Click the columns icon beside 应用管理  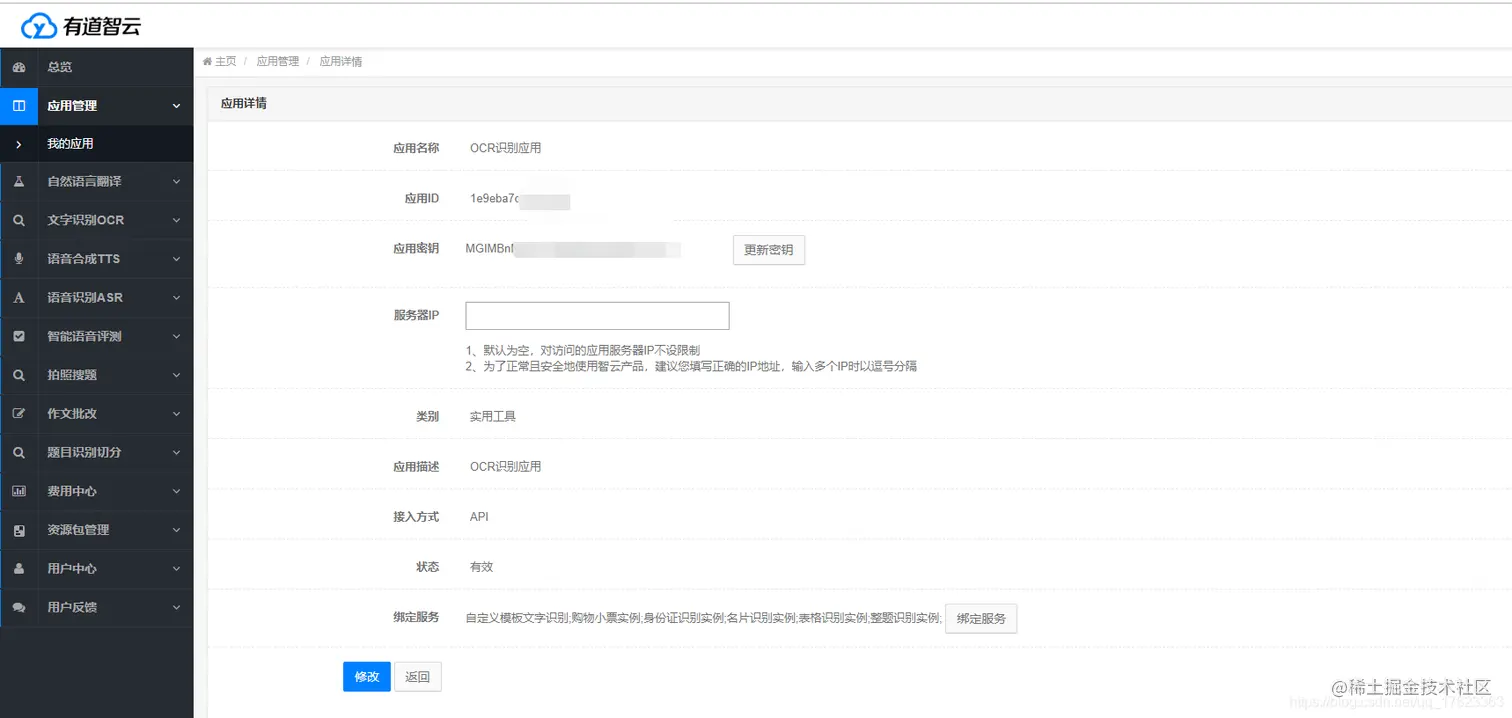[x=18, y=105]
